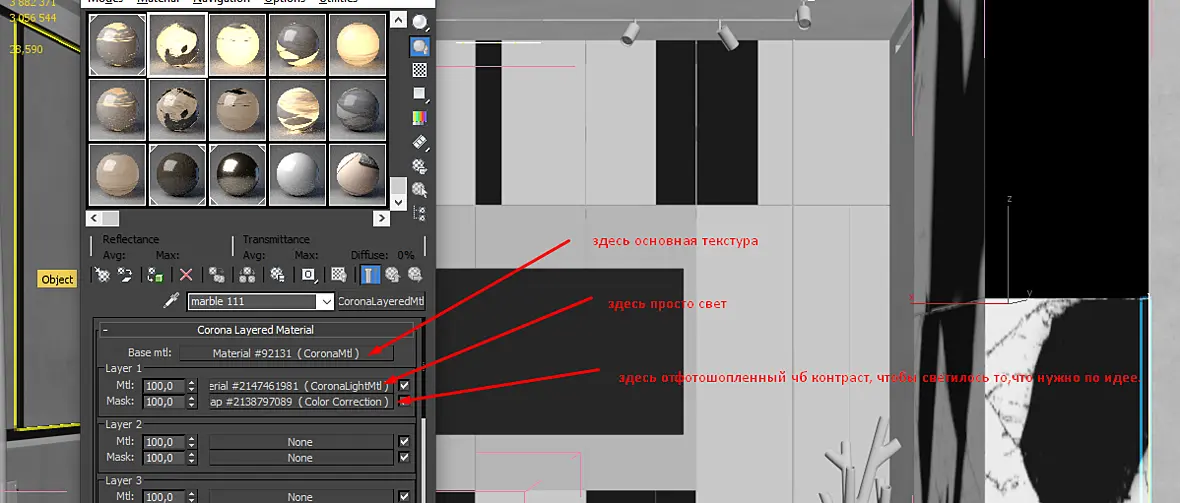Viewport: 1180px width, 503px height.
Task: Toggle the Backlight icon in side toolbar
Action: (x=420, y=46)
